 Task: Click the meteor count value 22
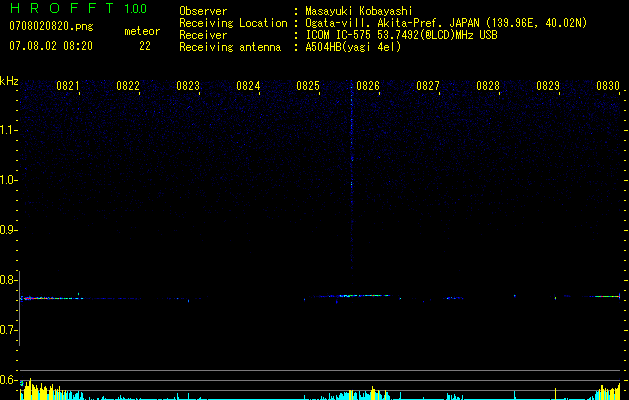(x=145, y=46)
